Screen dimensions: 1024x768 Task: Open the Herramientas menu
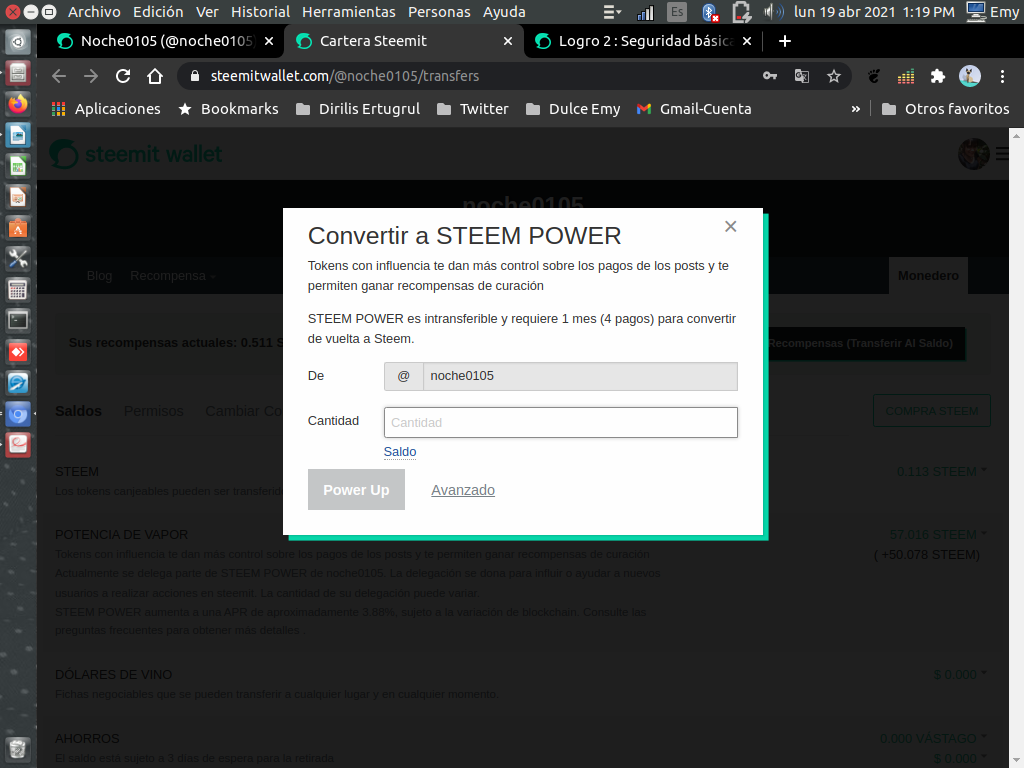pyautogui.click(x=349, y=12)
